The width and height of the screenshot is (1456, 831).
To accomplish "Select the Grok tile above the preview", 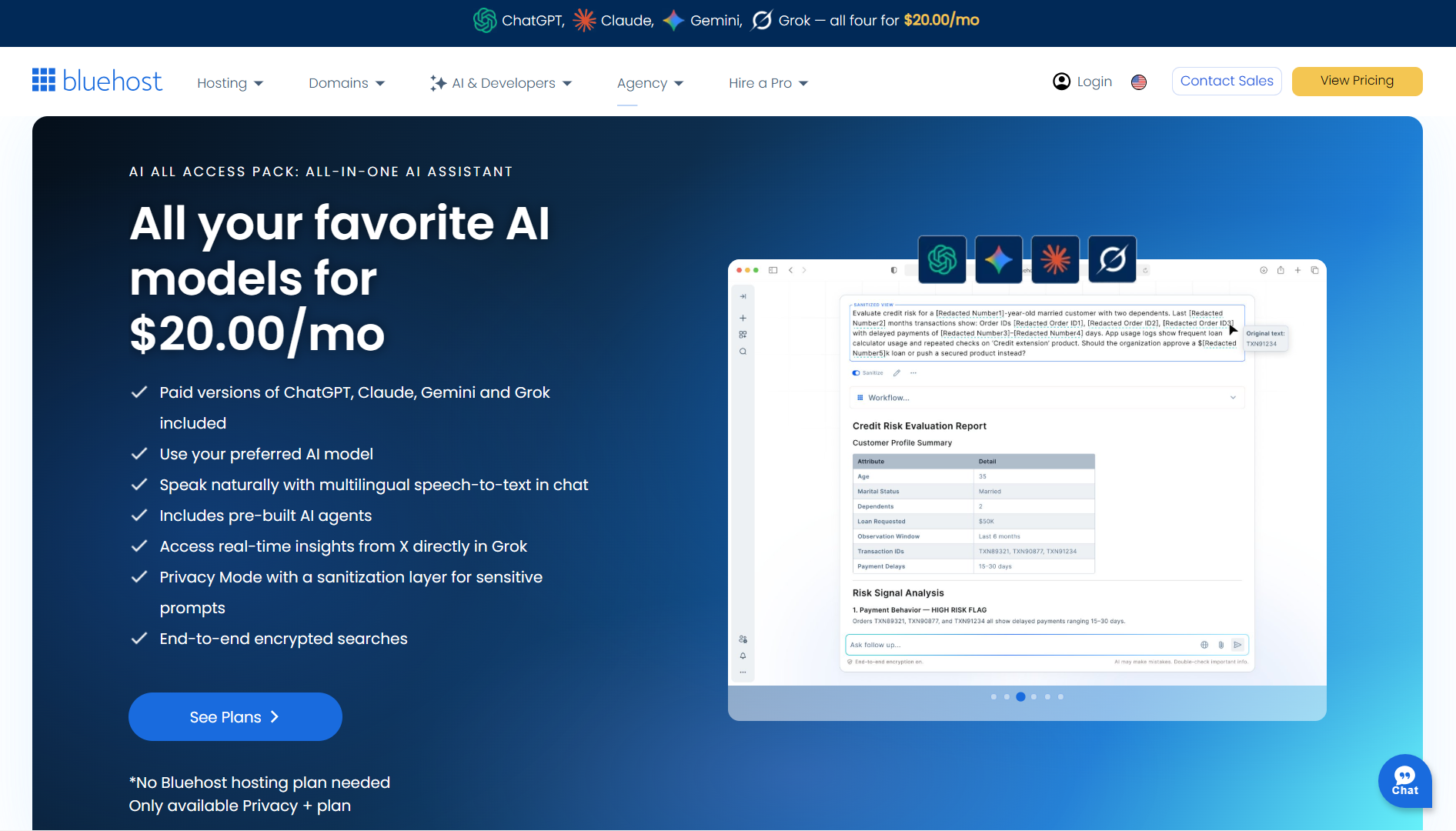I will click(x=1112, y=259).
